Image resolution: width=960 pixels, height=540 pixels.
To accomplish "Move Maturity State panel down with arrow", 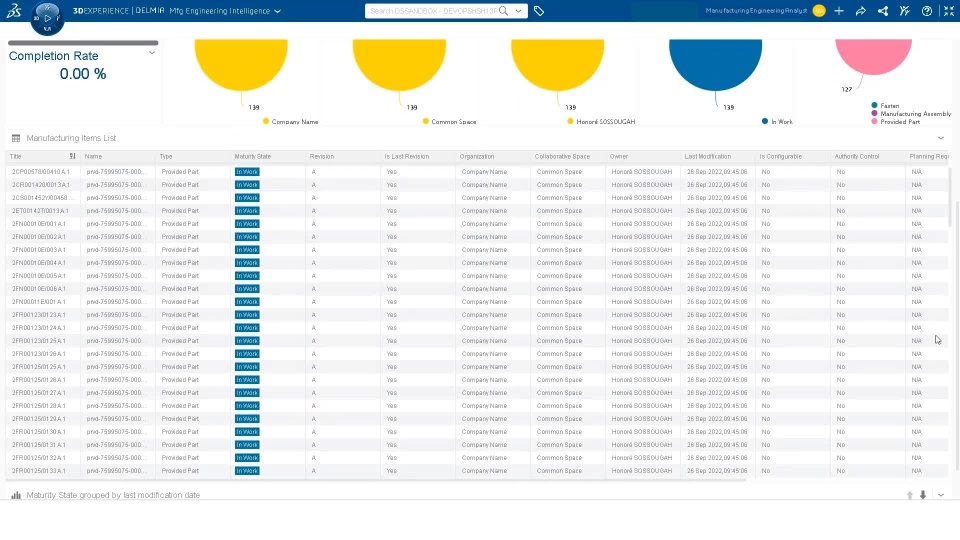I will click(x=923, y=495).
